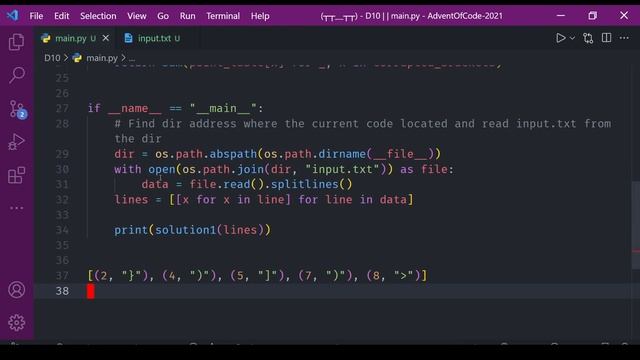Click the list of tuples on line 37
The height and width of the screenshot is (360, 640).
pos(257,276)
